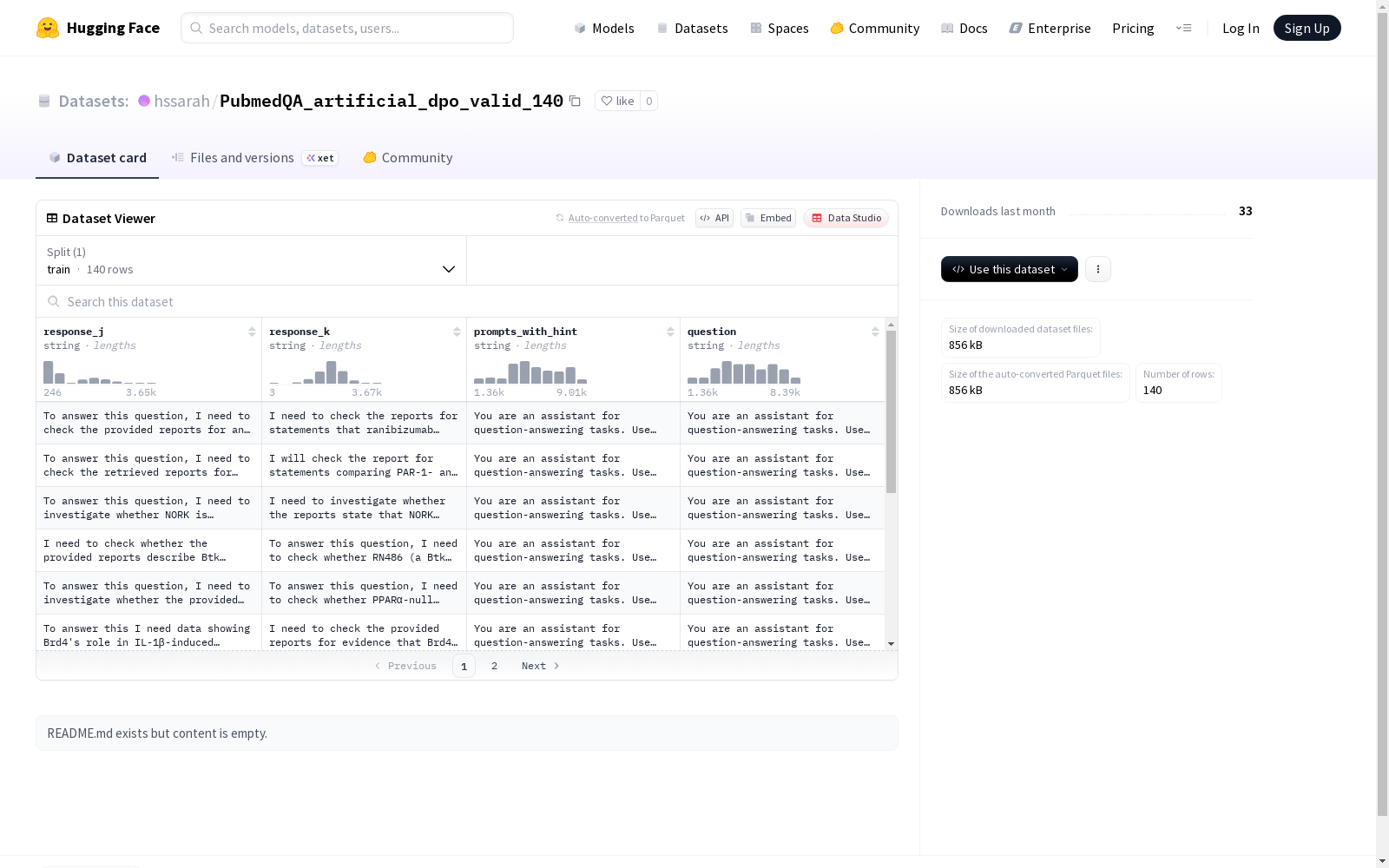1389x868 pixels.
Task: Click the Datasets breadcrumb icon
Action: pyautogui.click(x=44, y=101)
